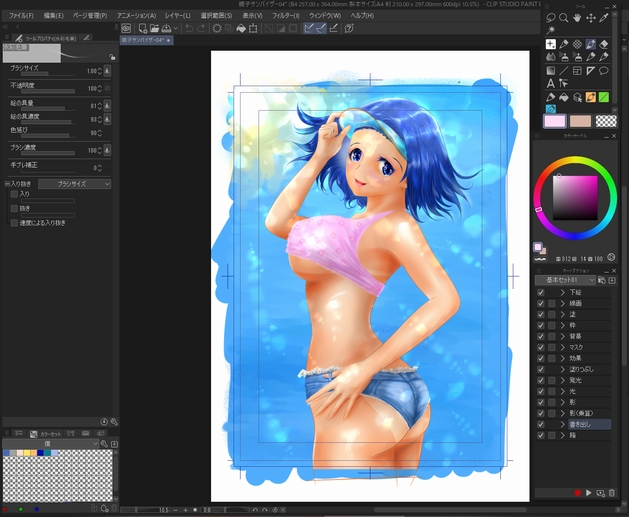Click the Fill bucket icon in command bar
The height and width of the screenshot is (517, 629).
[x=241, y=28]
